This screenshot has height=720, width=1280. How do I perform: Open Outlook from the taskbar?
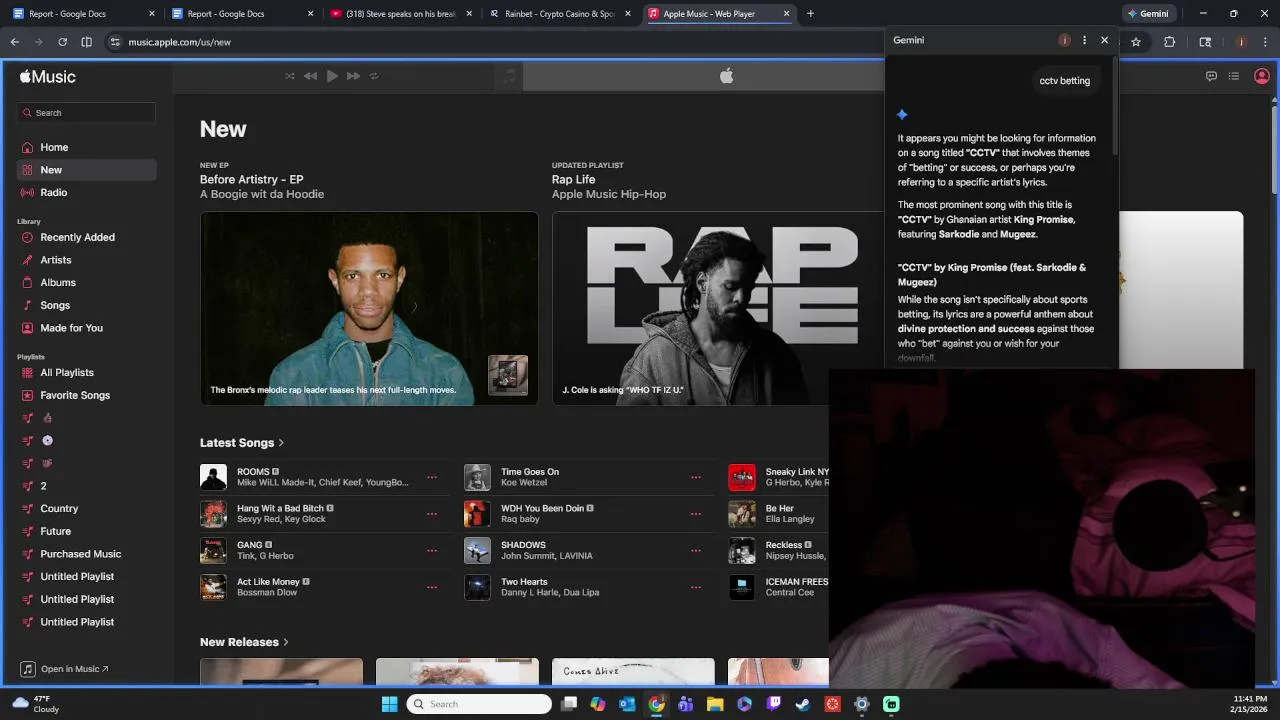click(627, 704)
